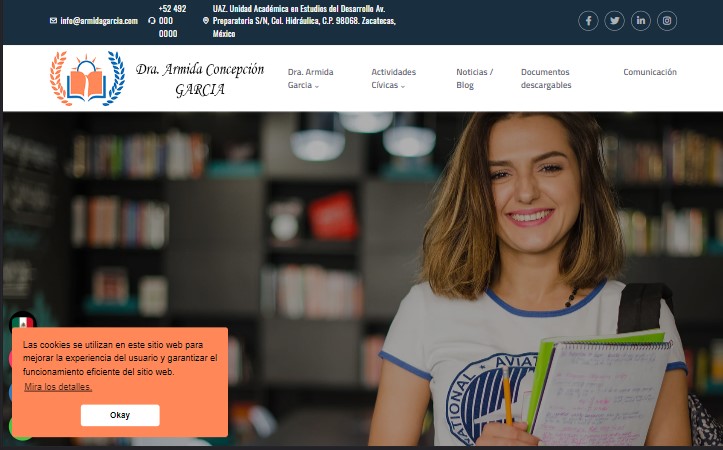
Task: Open the Mira los detalles link
Action: 58,387
